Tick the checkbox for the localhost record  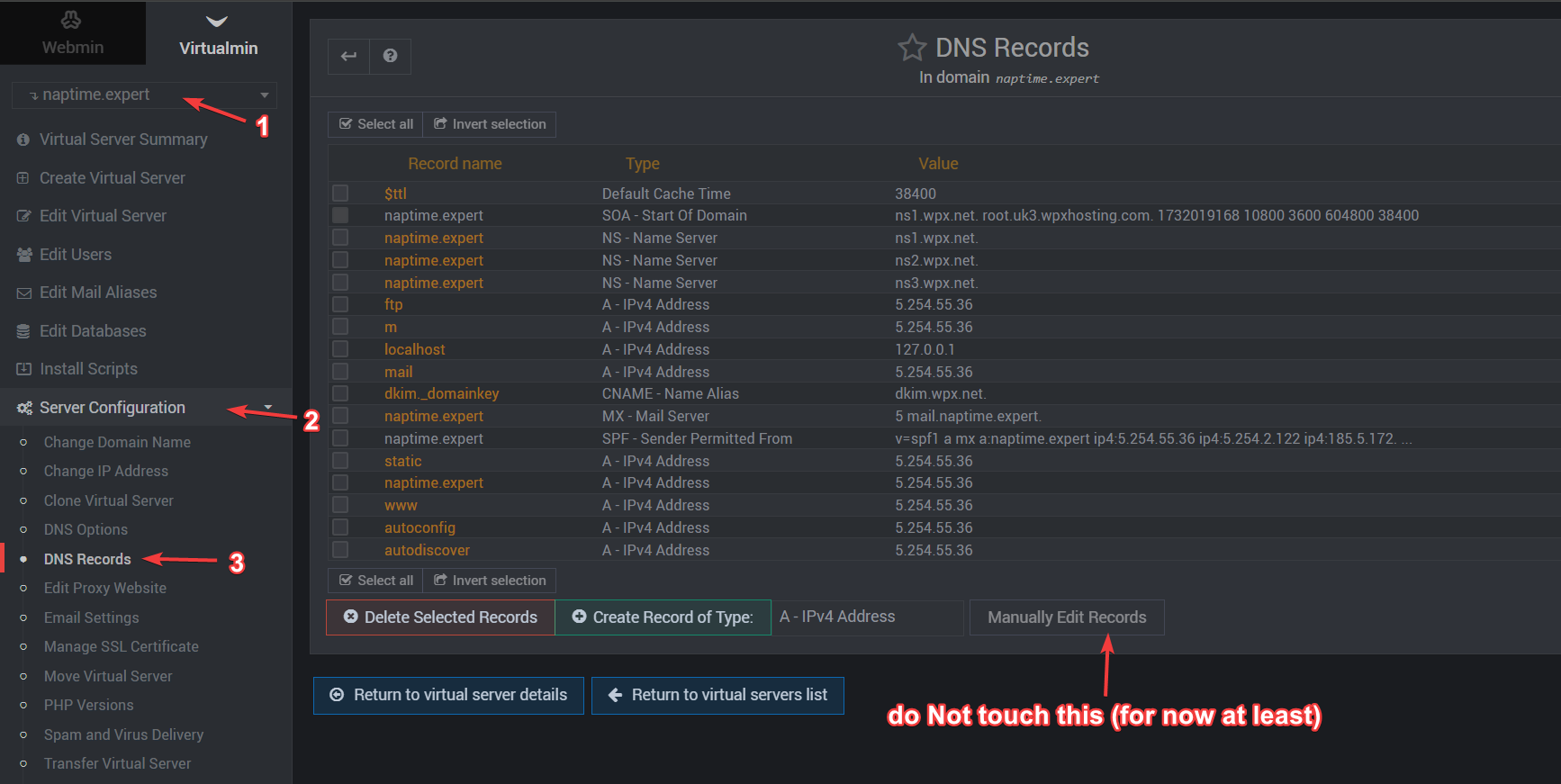point(340,348)
